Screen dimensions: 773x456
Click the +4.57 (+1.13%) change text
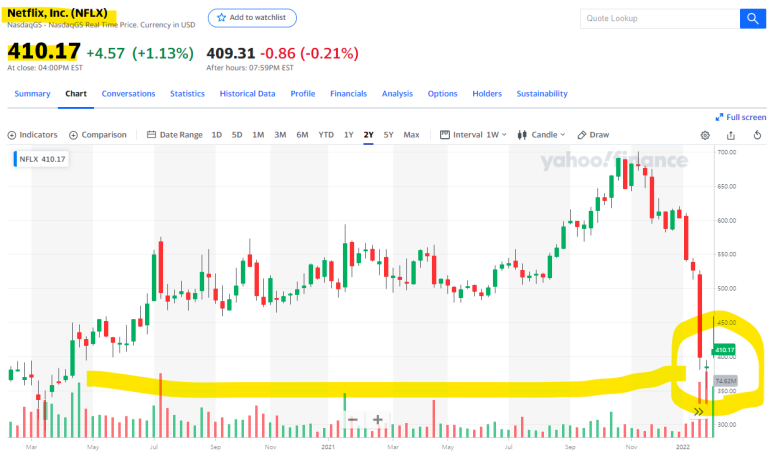click(x=140, y=53)
